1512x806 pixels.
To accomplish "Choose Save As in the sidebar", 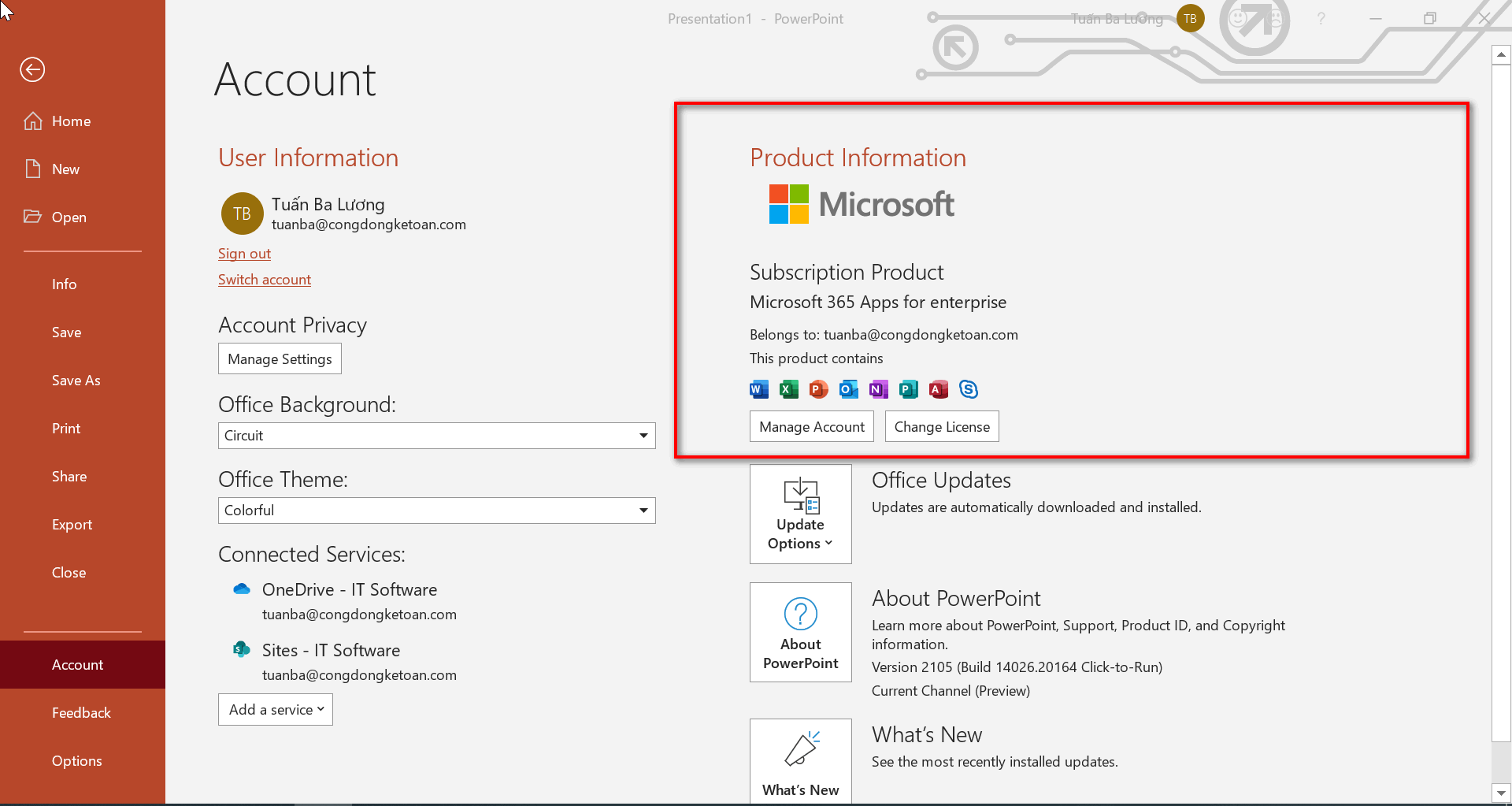I will [x=83, y=381].
